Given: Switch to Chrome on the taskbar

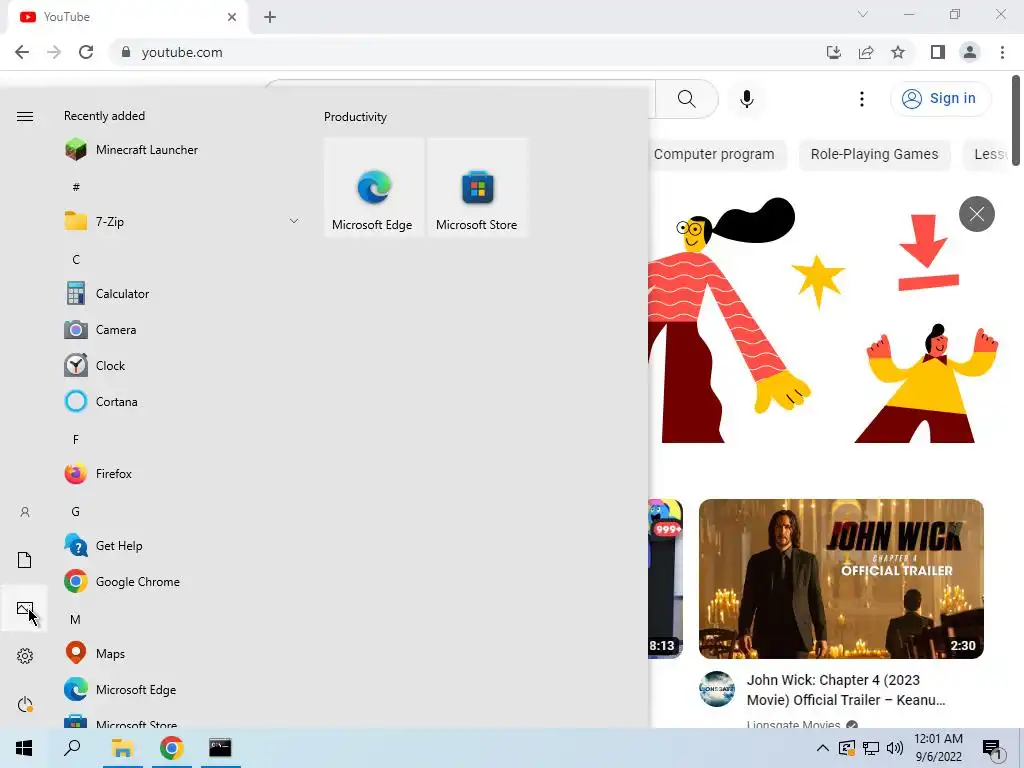Looking at the screenshot, I should coord(171,748).
